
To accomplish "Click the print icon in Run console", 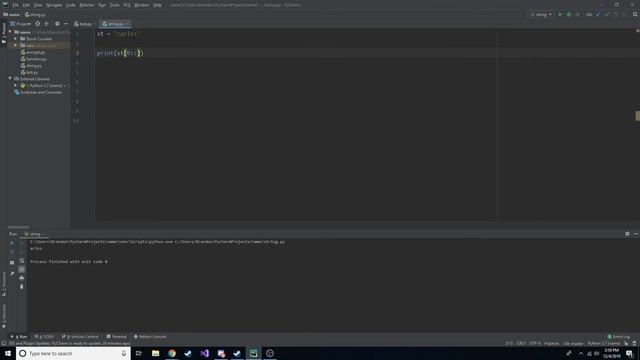I will (22, 278).
